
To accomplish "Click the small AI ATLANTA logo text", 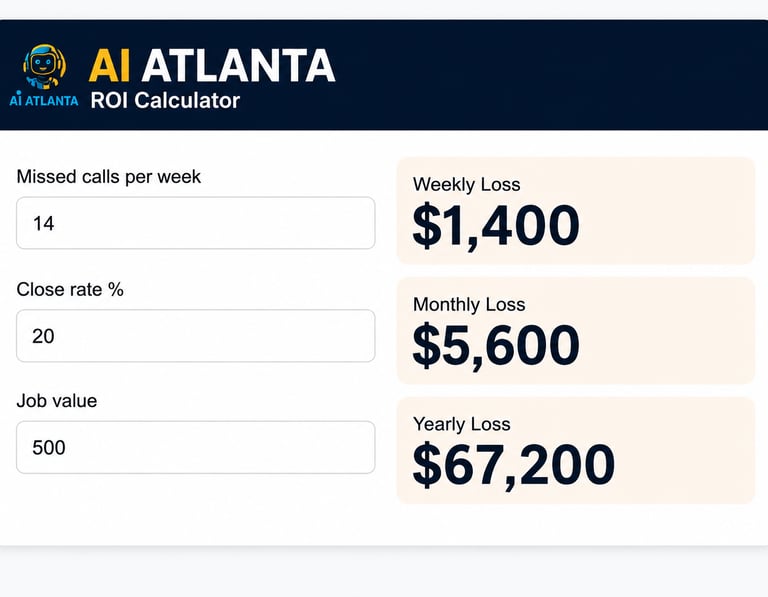I will click(44, 99).
